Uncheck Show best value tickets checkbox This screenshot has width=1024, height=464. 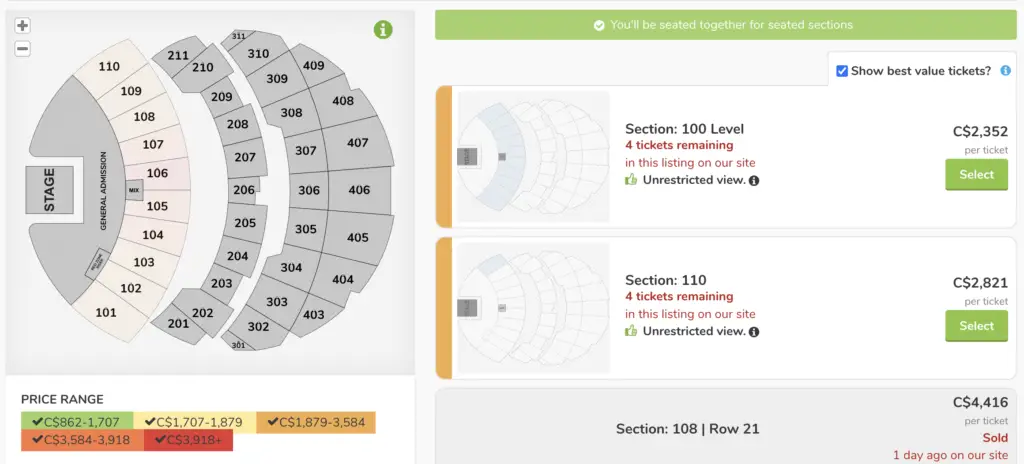click(842, 71)
